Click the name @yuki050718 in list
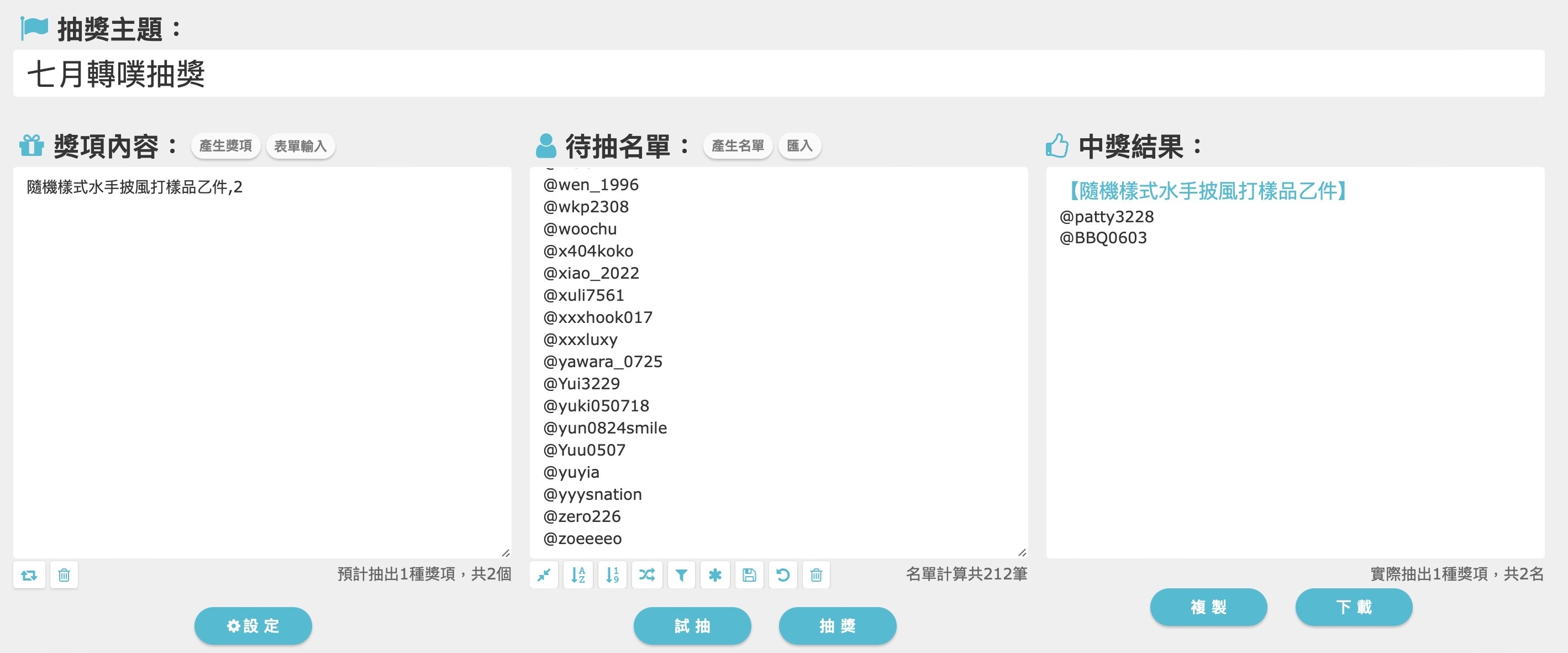Image resolution: width=1568 pixels, height=653 pixels. 597,406
